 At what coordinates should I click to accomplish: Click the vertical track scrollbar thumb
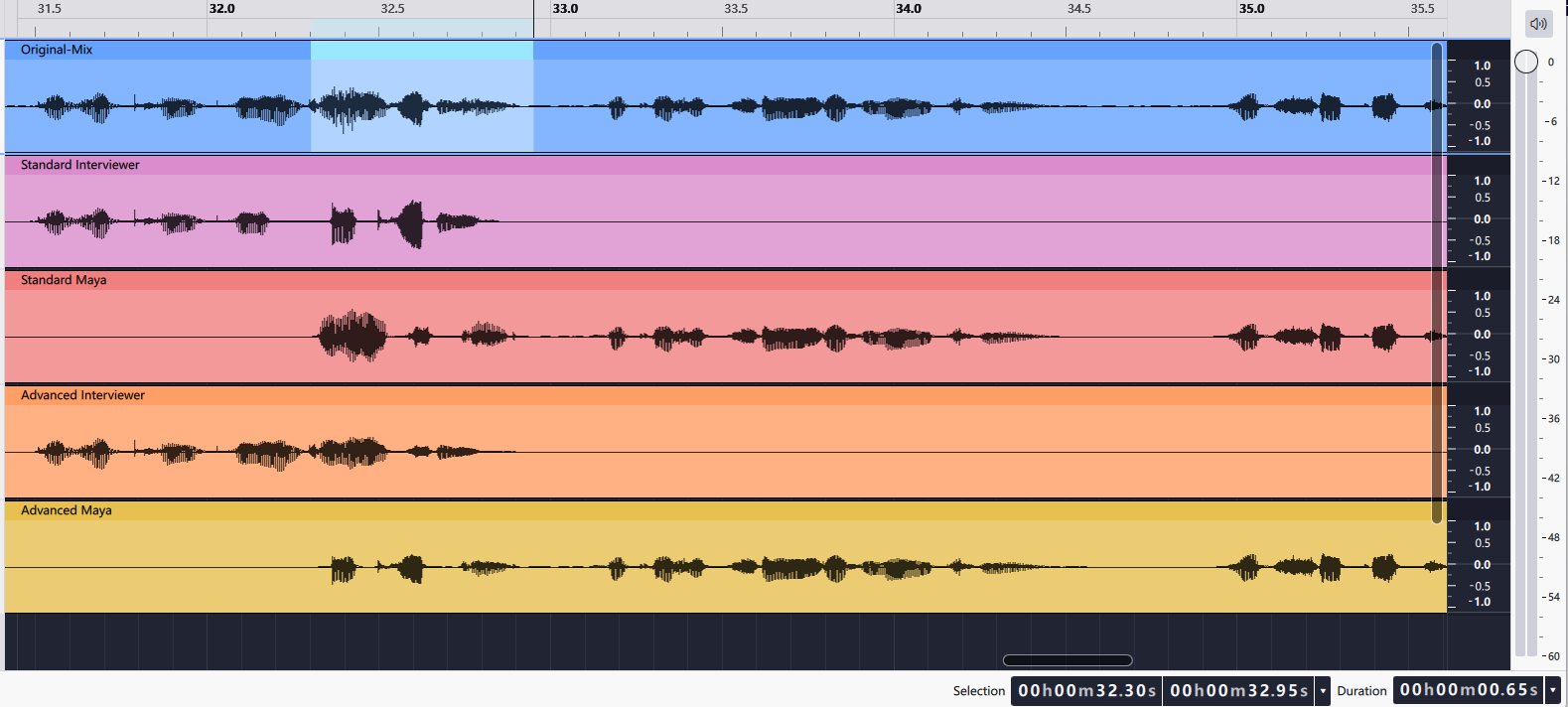tap(1437, 283)
